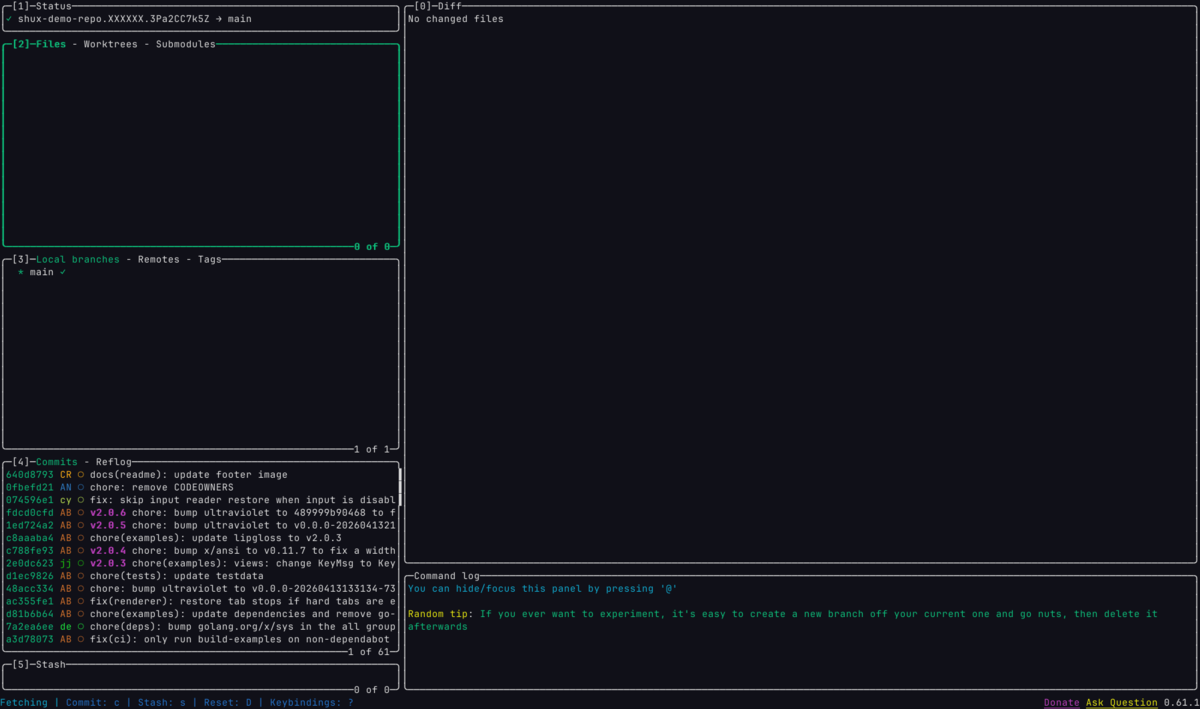Select commit ac355fe1
Image resolution: width=1200 pixels, height=709 pixels.
(x=200, y=601)
